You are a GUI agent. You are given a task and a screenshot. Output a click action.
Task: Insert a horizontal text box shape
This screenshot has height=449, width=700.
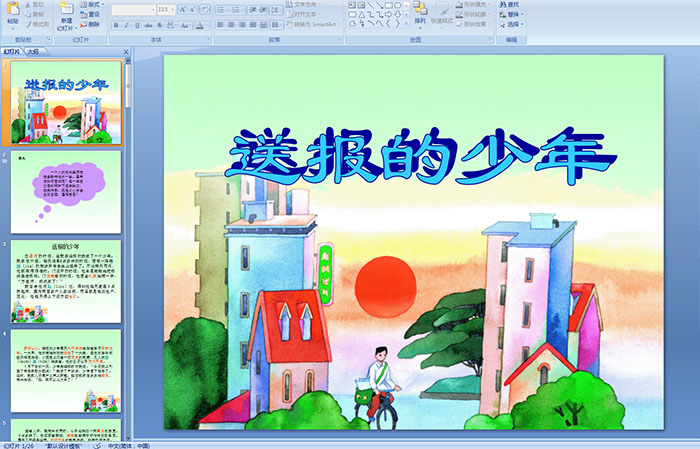(353, 5)
